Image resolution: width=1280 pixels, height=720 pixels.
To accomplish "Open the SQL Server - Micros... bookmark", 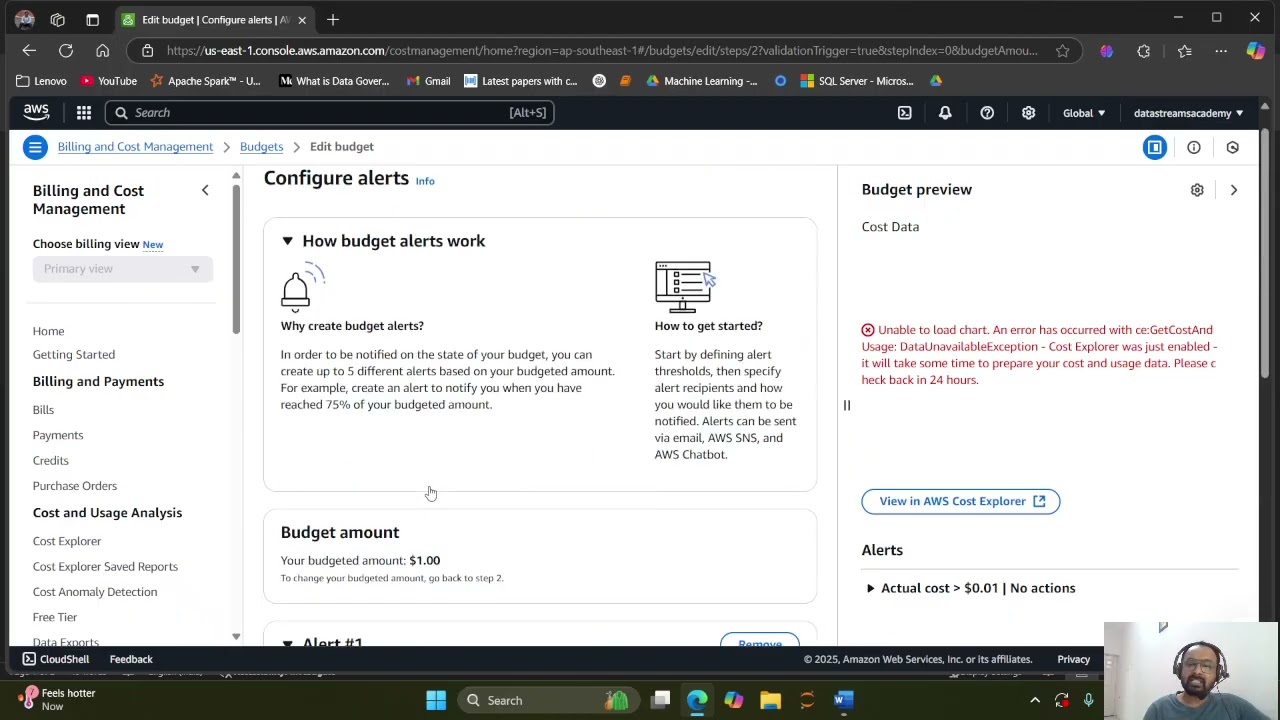I will 857,81.
